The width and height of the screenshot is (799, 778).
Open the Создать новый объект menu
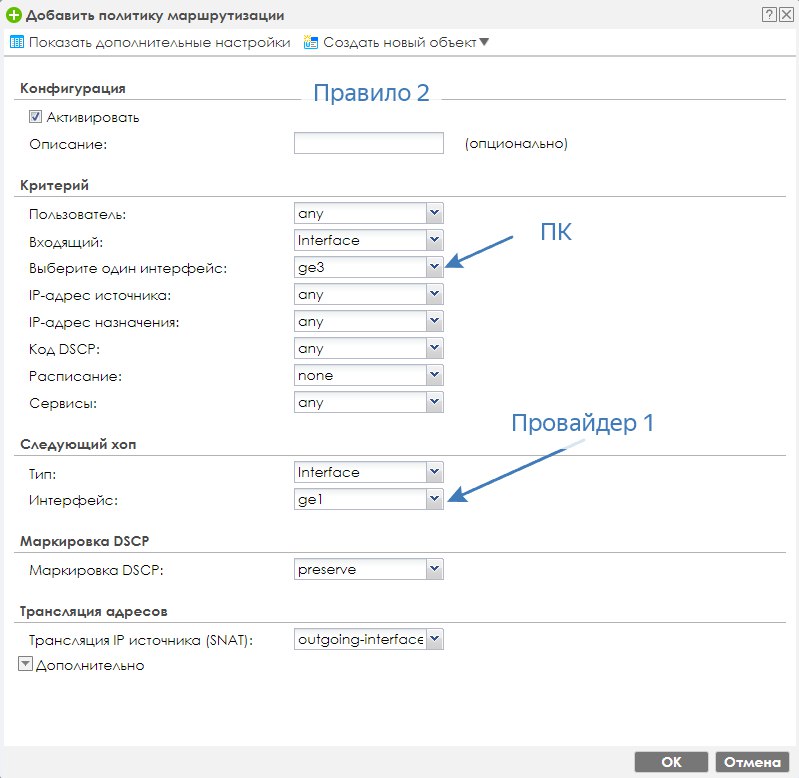point(406,42)
